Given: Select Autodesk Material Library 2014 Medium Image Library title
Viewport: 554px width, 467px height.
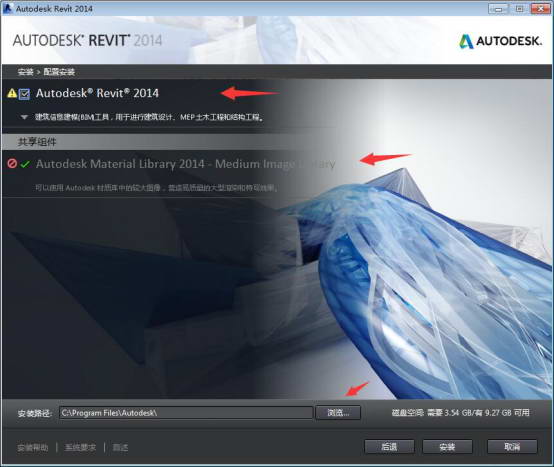Looking at the screenshot, I should pyautogui.click(x=185, y=164).
